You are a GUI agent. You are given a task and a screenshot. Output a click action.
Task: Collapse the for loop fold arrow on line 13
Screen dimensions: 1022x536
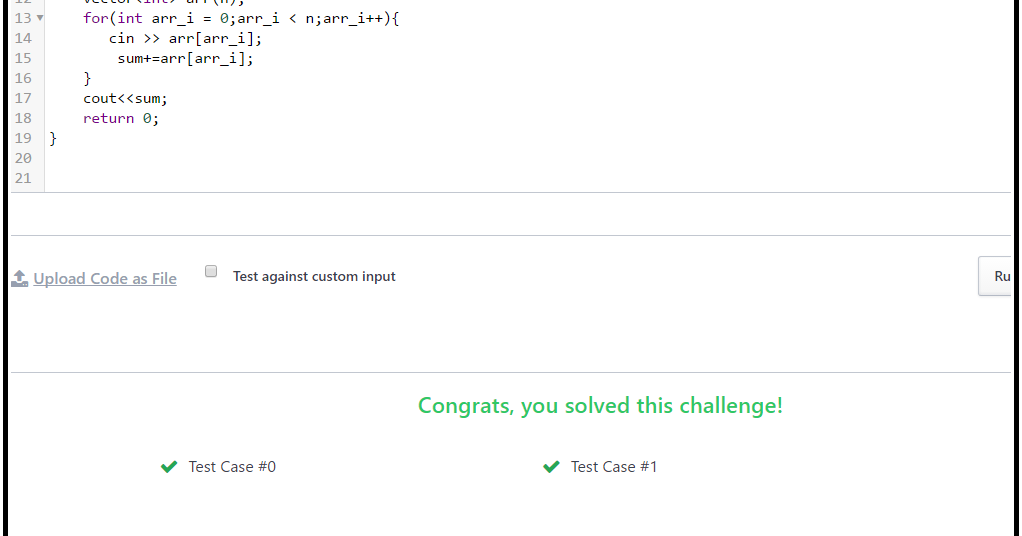tap(40, 18)
